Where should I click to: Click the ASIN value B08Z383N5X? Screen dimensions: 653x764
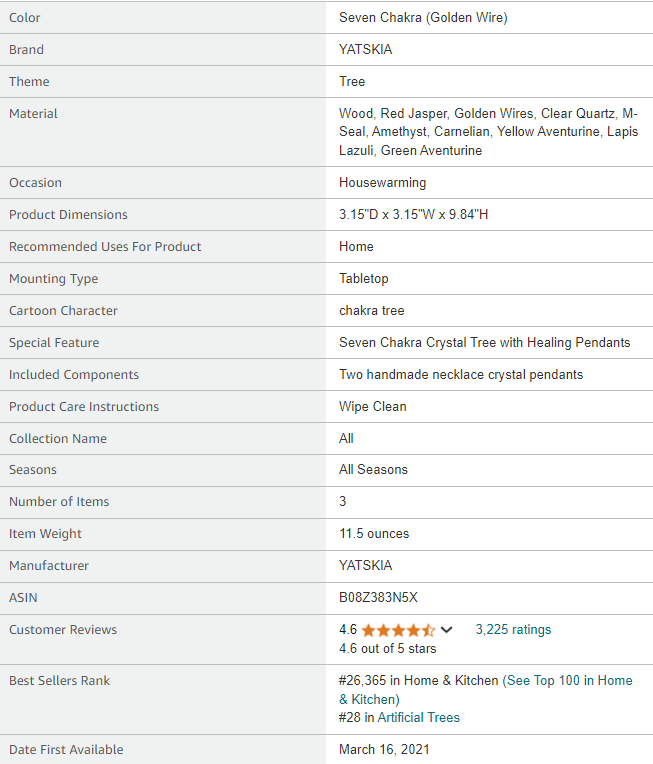point(378,597)
